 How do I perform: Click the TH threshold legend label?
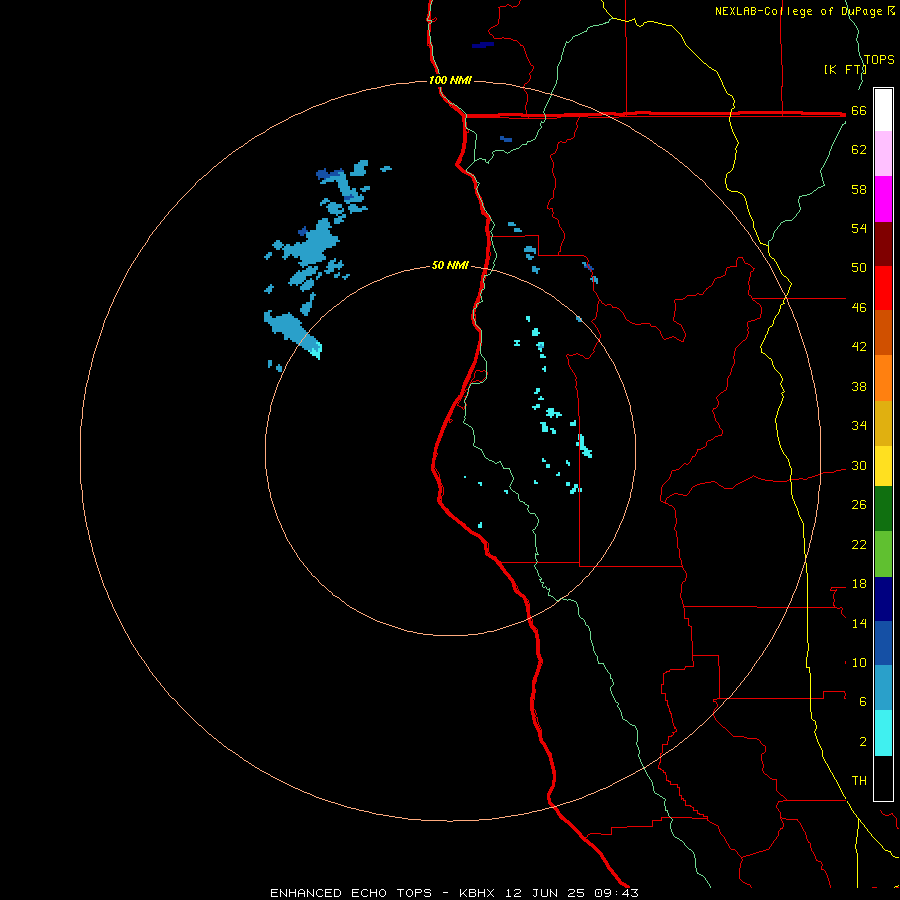pos(859,781)
